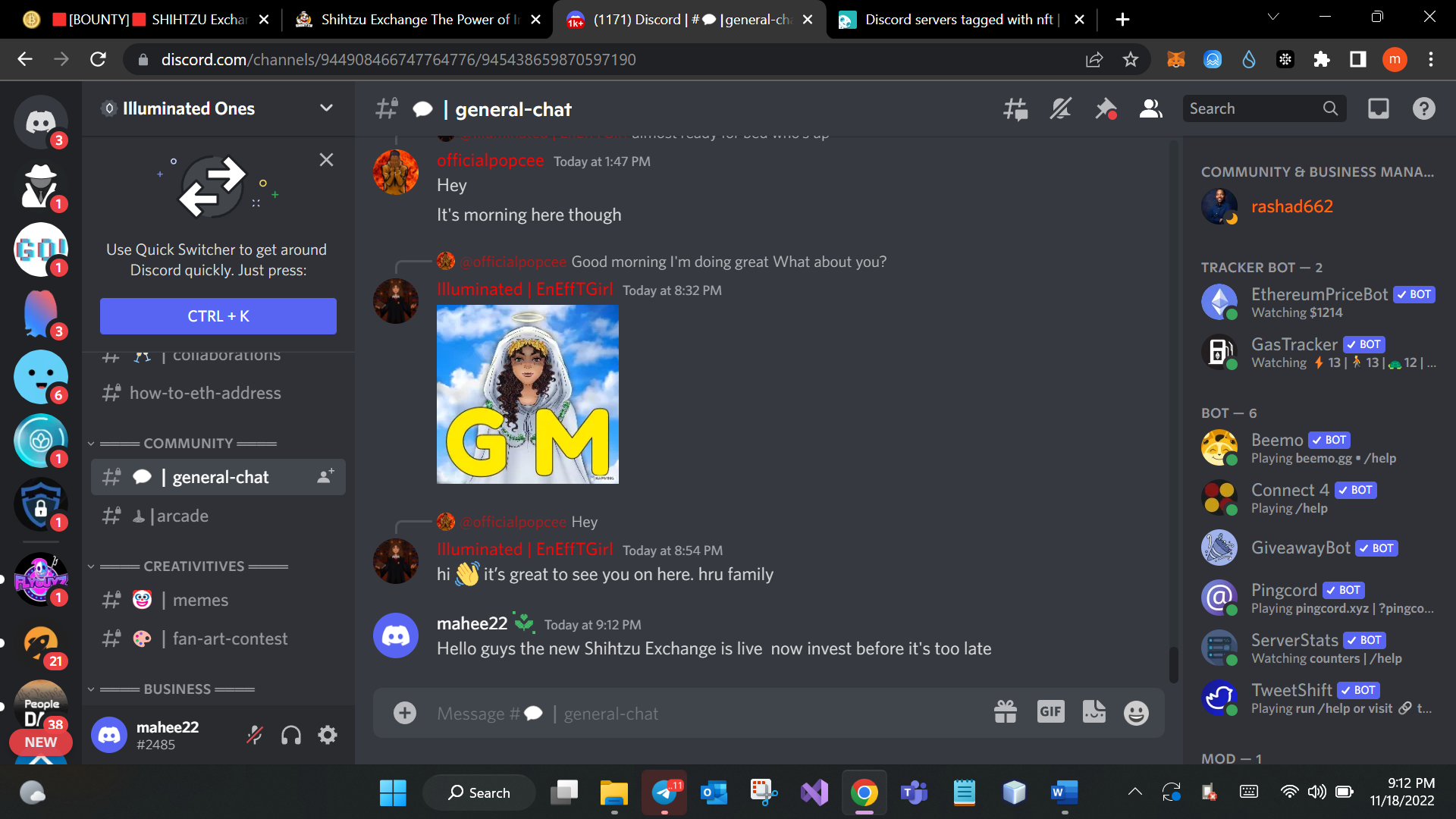The width and height of the screenshot is (1456, 819).
Task: Click the CTRL + K button
Action: click(218, 316)
